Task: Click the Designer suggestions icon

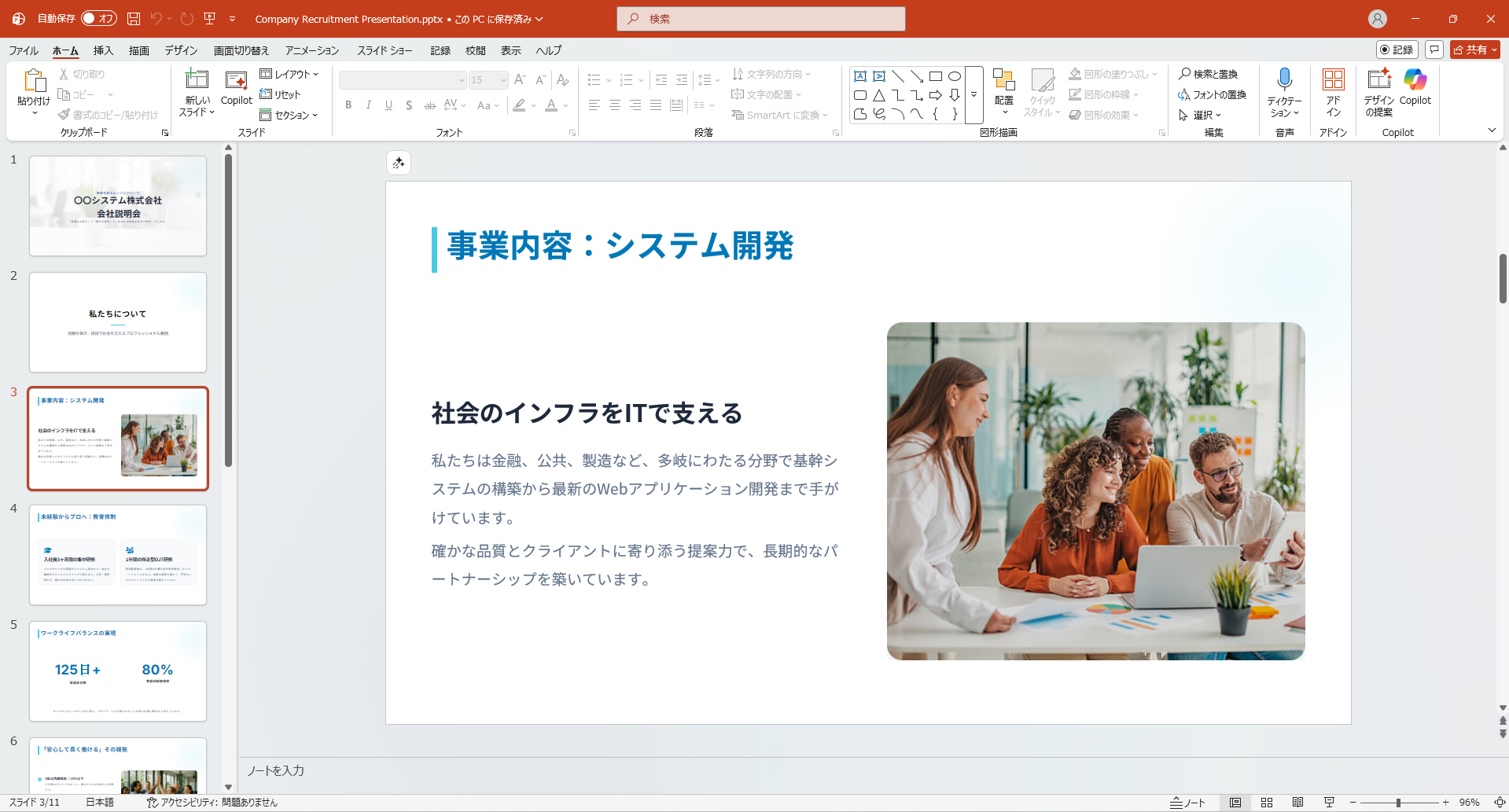Action: click(1378, 80)
